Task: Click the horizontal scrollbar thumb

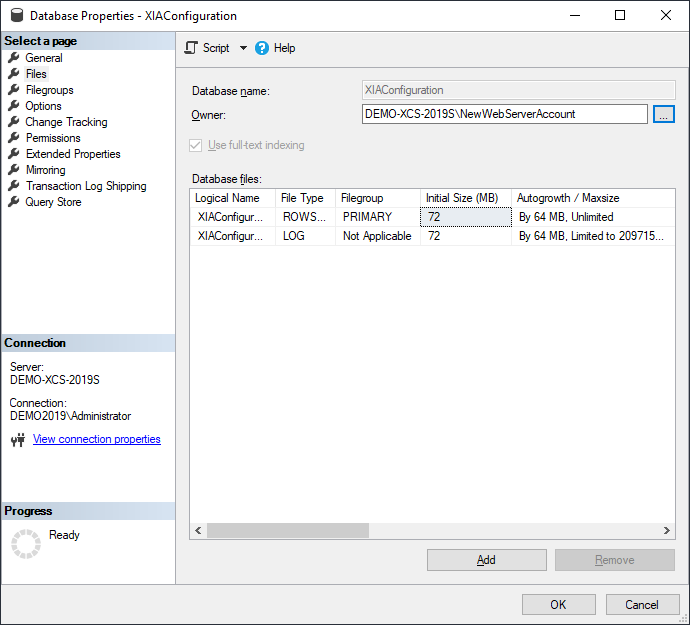Action: pyautogui.click(x=288, y=530)
